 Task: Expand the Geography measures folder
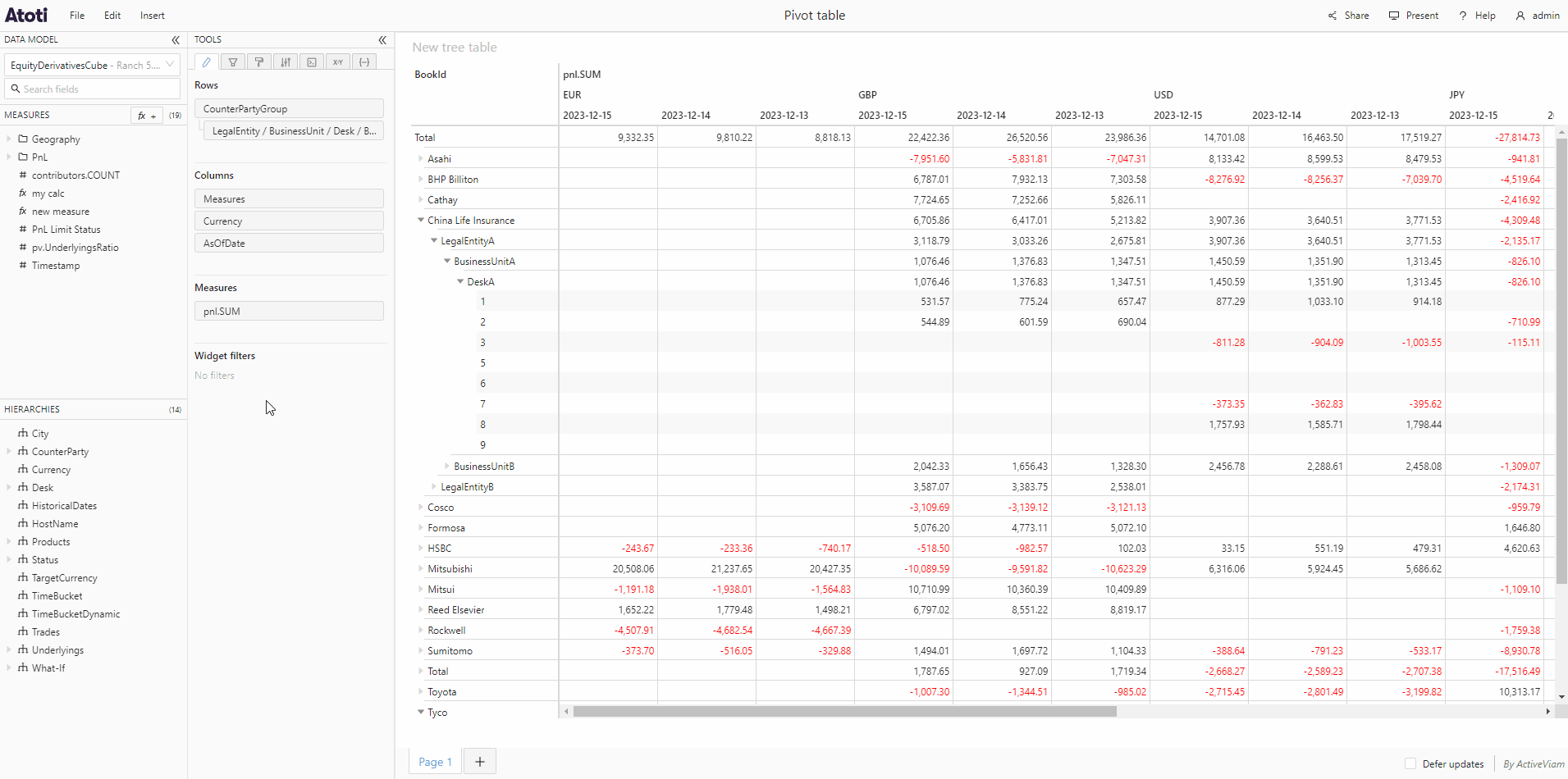pos(9,139)
